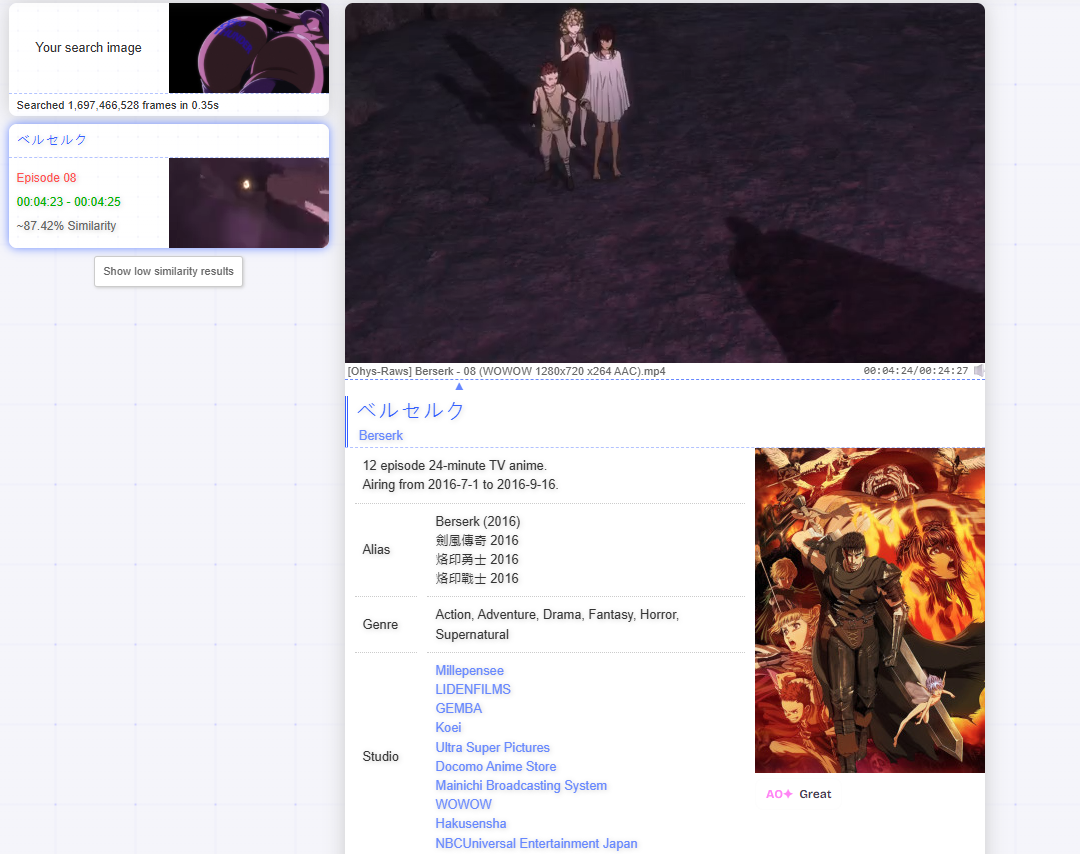The width and height of the screenshot is (1080, 854).
Task: Click your search image thumbnail
Action: click(249, 48)
